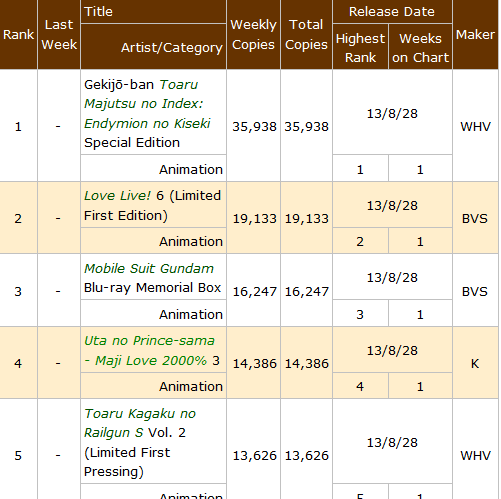
Task: Click the Weekly Copies column header
Action: click(253, 35)
